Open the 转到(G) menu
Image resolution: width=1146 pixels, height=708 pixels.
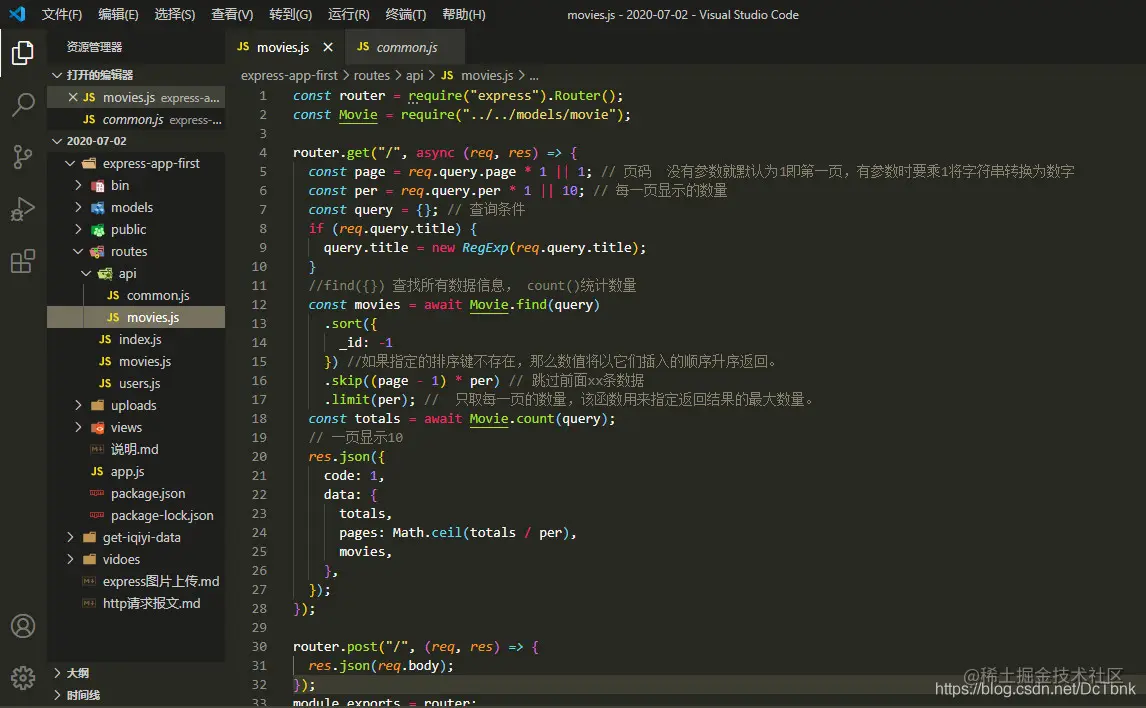290,14
